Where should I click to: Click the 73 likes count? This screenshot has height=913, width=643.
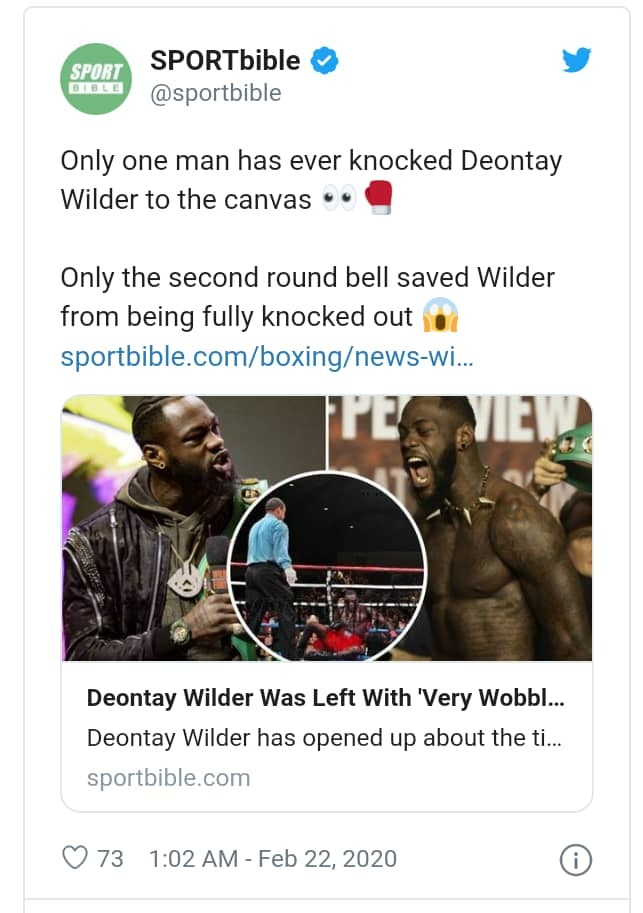[110, 859]
